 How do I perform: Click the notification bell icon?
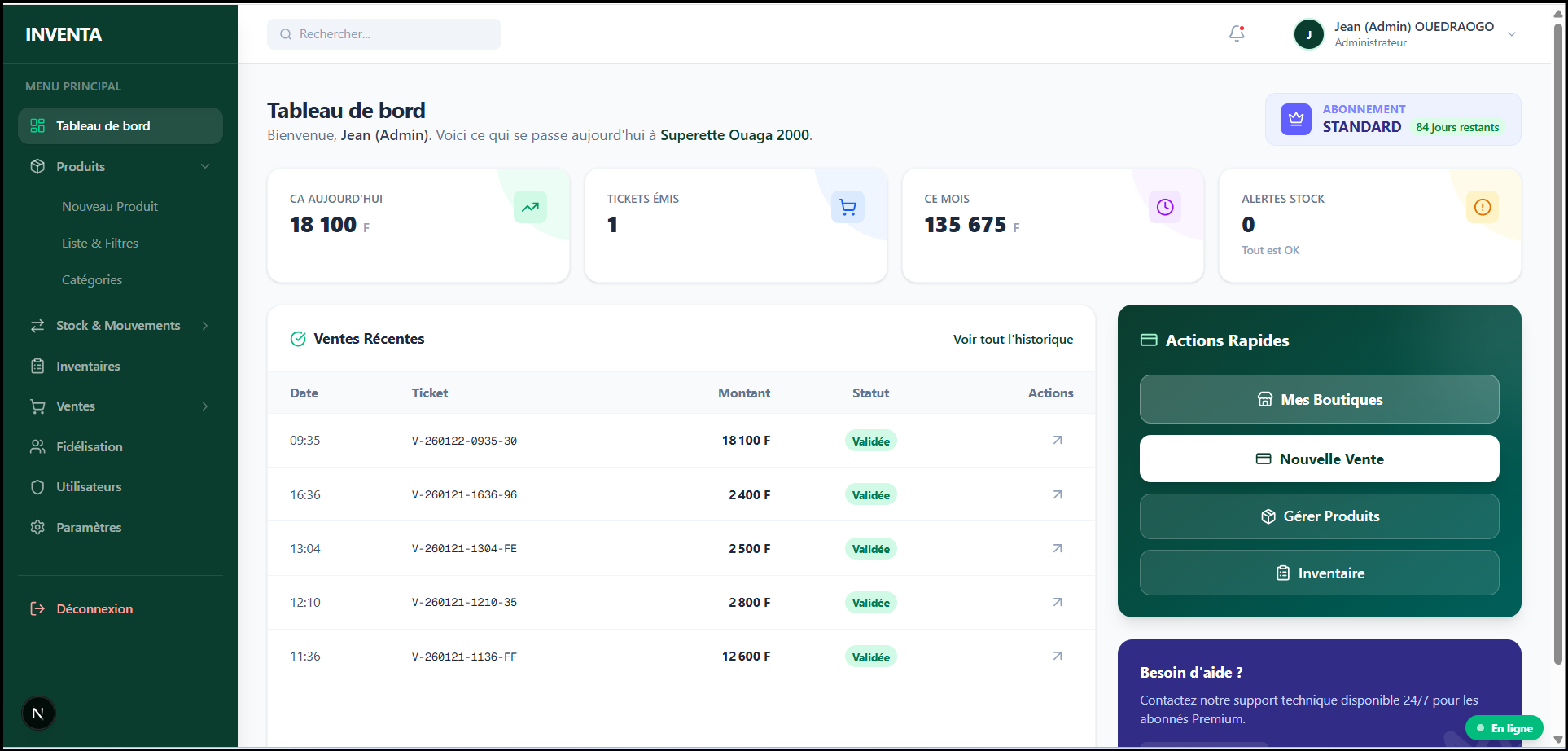pyautogui.click(x=1237, y=33)
